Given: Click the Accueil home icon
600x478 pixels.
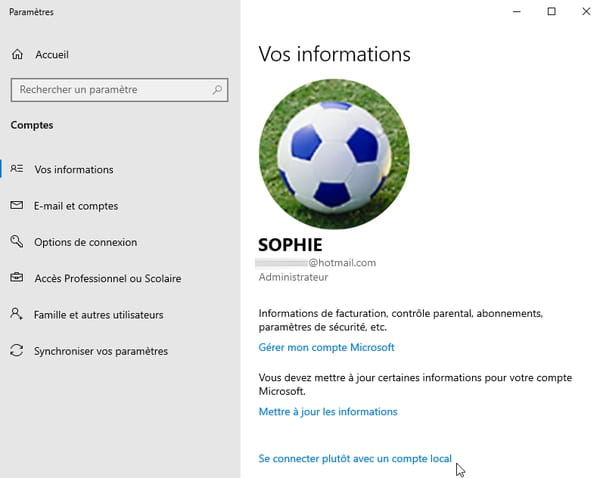Looking at the screenshot, I should click(x=17, y=54).
